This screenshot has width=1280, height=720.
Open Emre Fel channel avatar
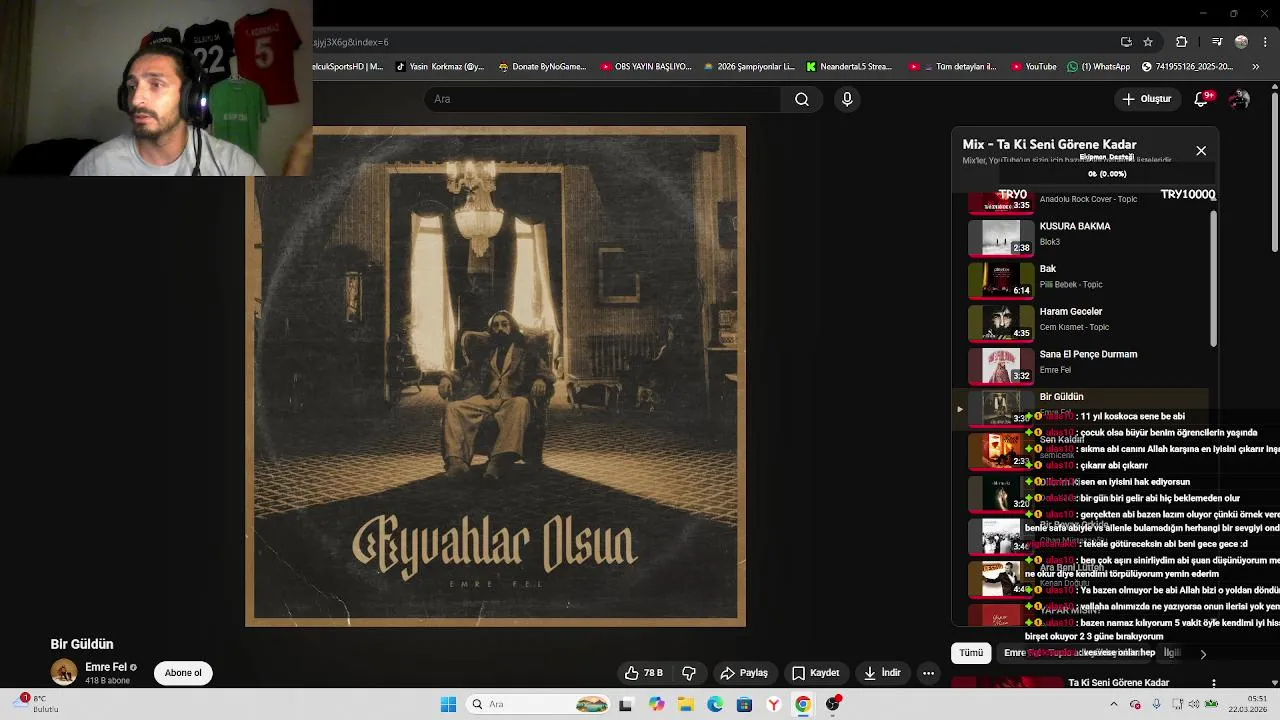coord(64,672)
